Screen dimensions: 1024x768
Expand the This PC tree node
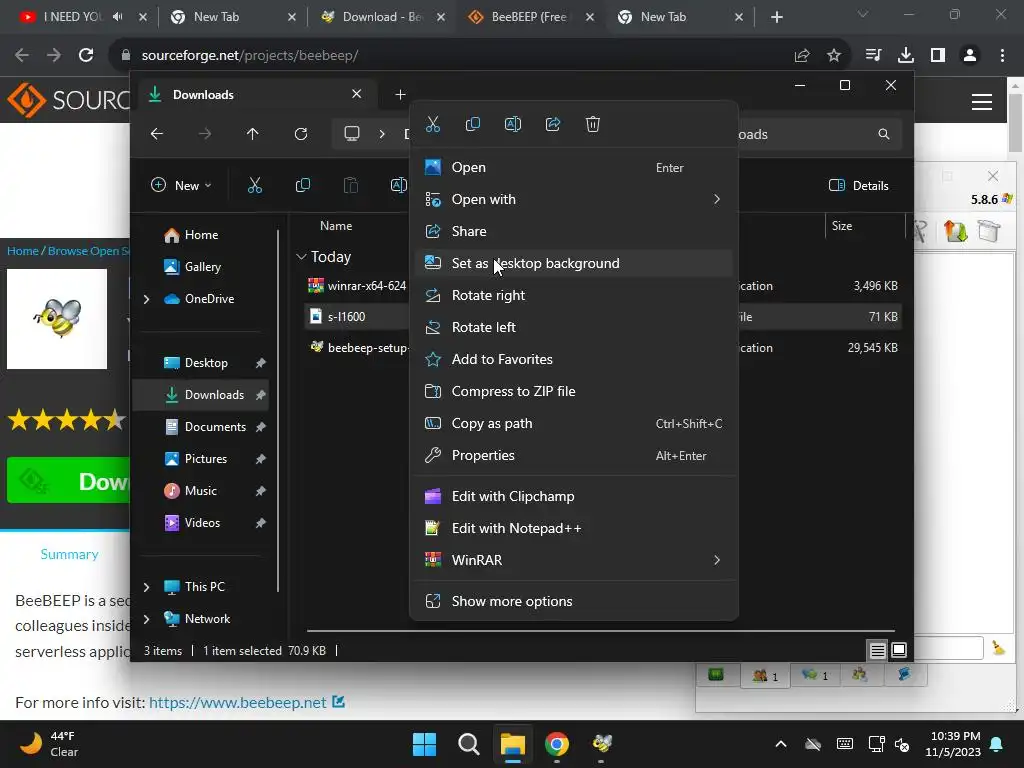click(x=146, y=587)
